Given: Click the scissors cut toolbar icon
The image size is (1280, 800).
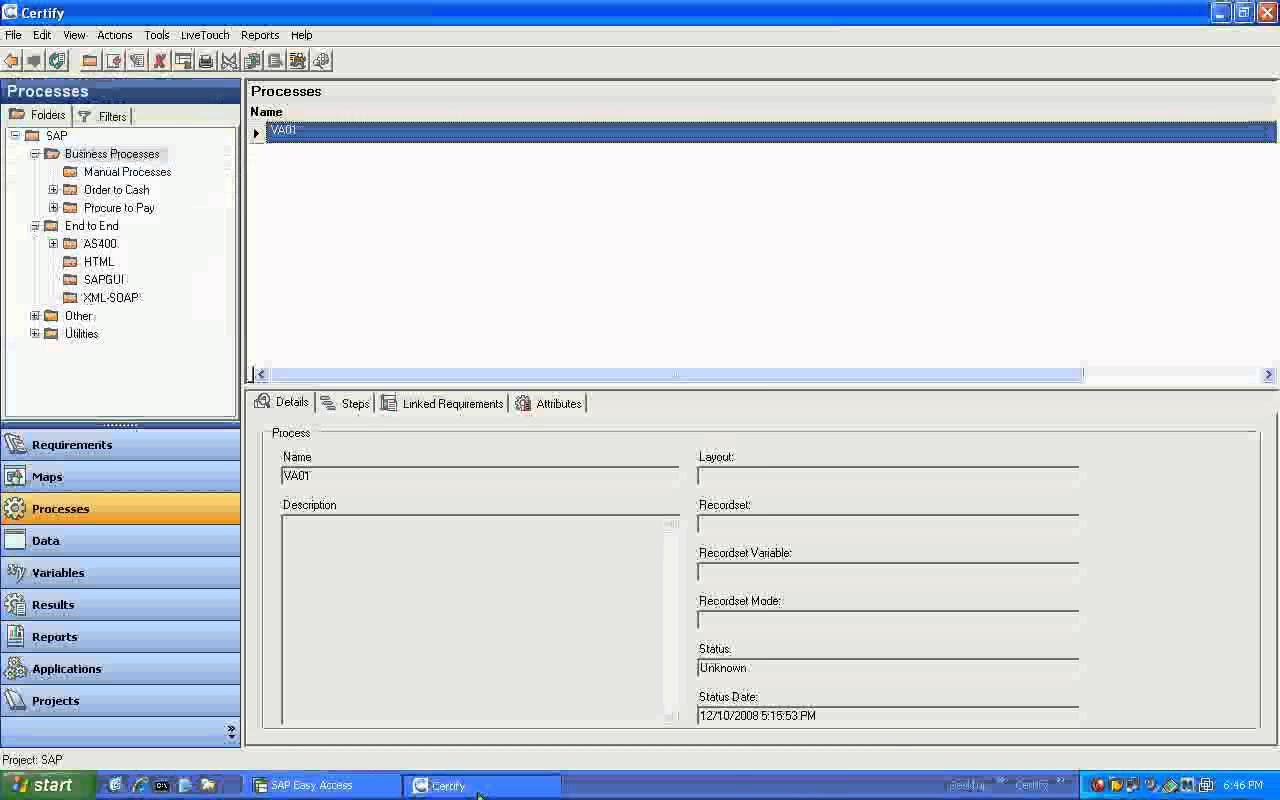Looking at the screenshot, I should click(x=229, y=61).
